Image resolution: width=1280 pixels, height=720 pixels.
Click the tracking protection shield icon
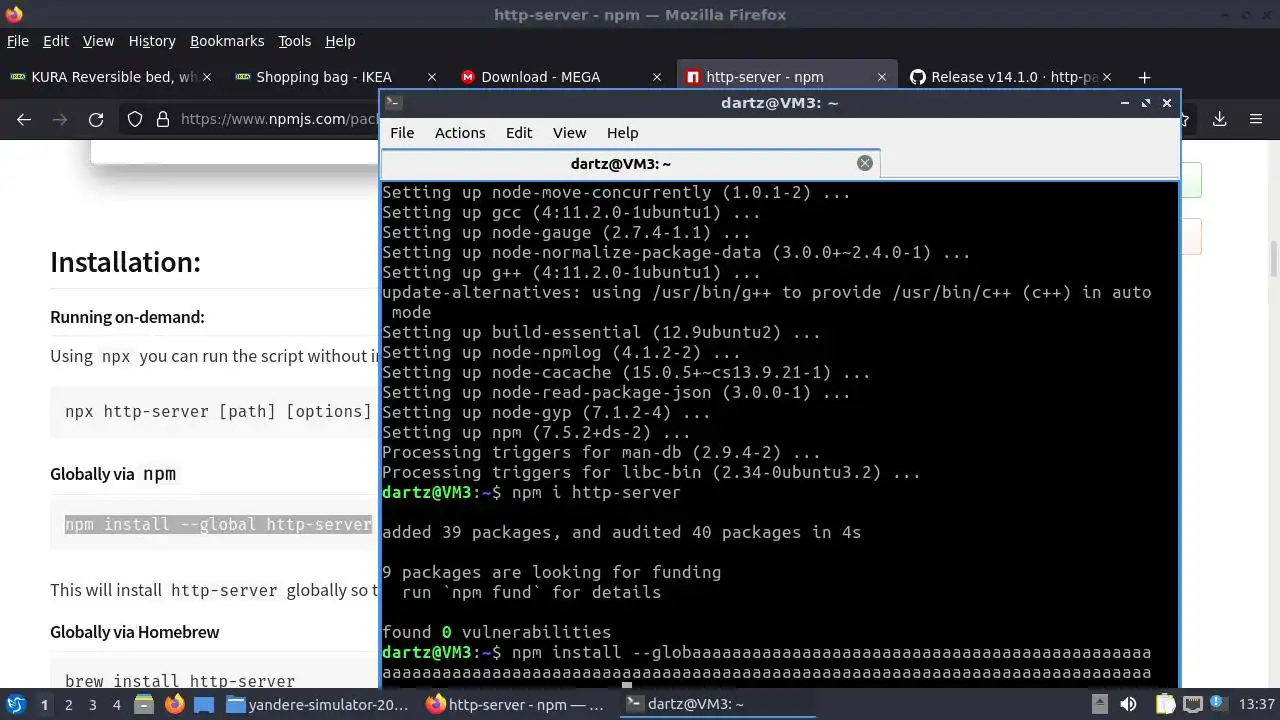[135, 119]
